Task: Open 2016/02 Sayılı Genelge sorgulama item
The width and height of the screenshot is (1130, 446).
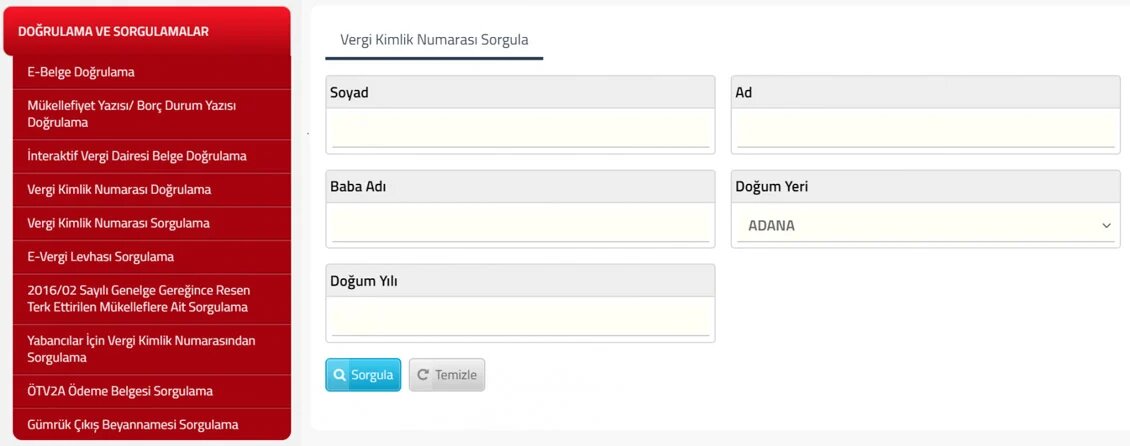Action: click(138, 298)
